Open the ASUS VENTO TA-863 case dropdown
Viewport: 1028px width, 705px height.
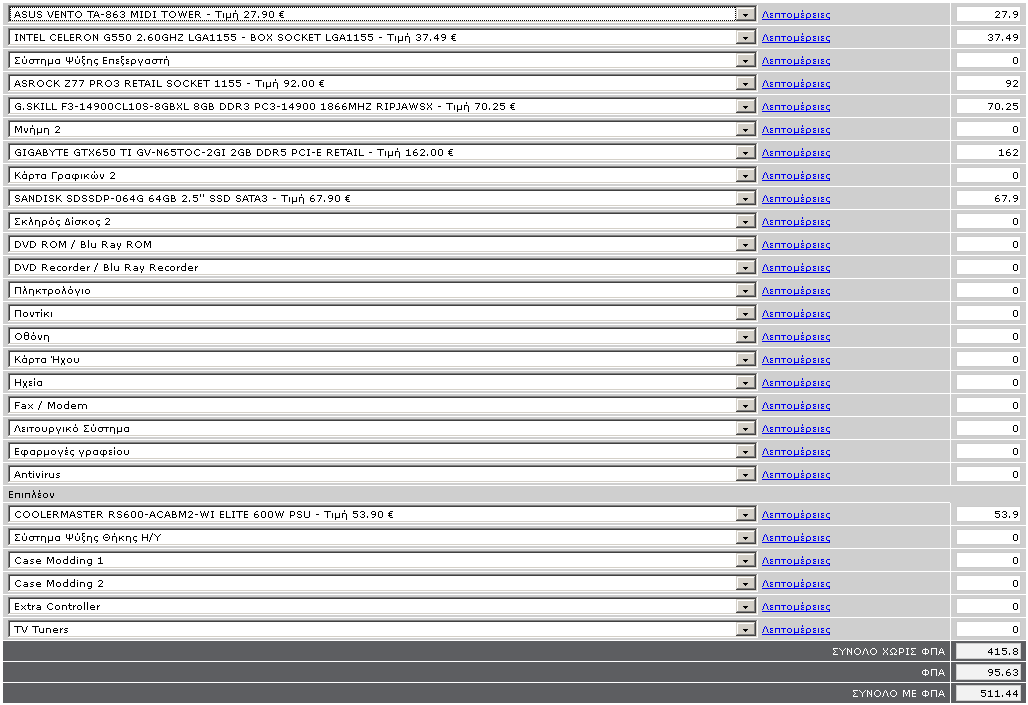tap(382, 14)
